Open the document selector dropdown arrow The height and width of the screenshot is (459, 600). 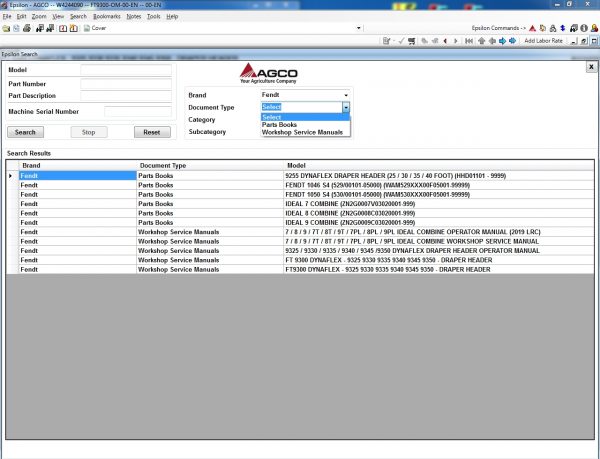359,28
